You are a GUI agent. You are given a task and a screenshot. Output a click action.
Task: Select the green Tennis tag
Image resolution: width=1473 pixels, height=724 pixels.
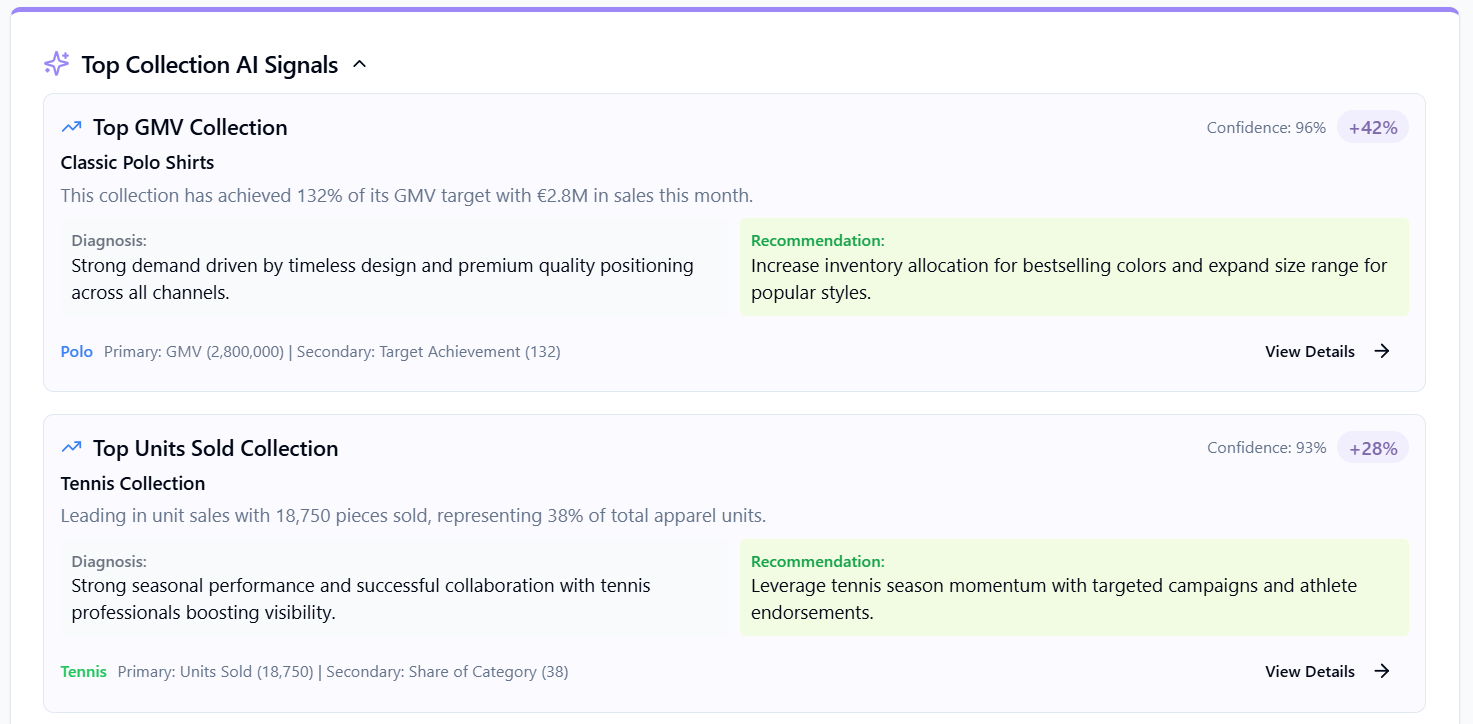tap(84, 671)
